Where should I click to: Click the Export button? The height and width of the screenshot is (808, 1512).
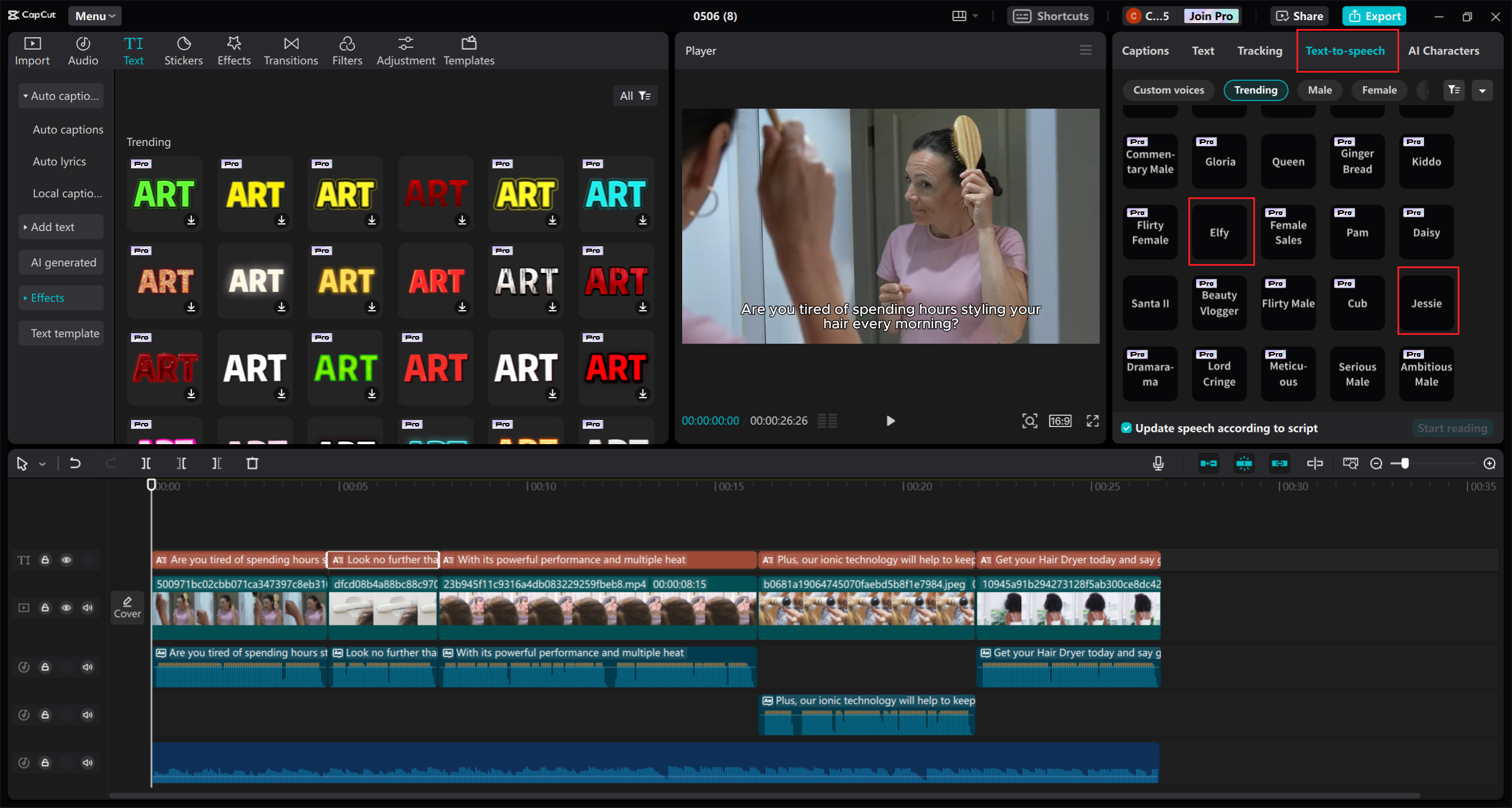(1374, 16)
